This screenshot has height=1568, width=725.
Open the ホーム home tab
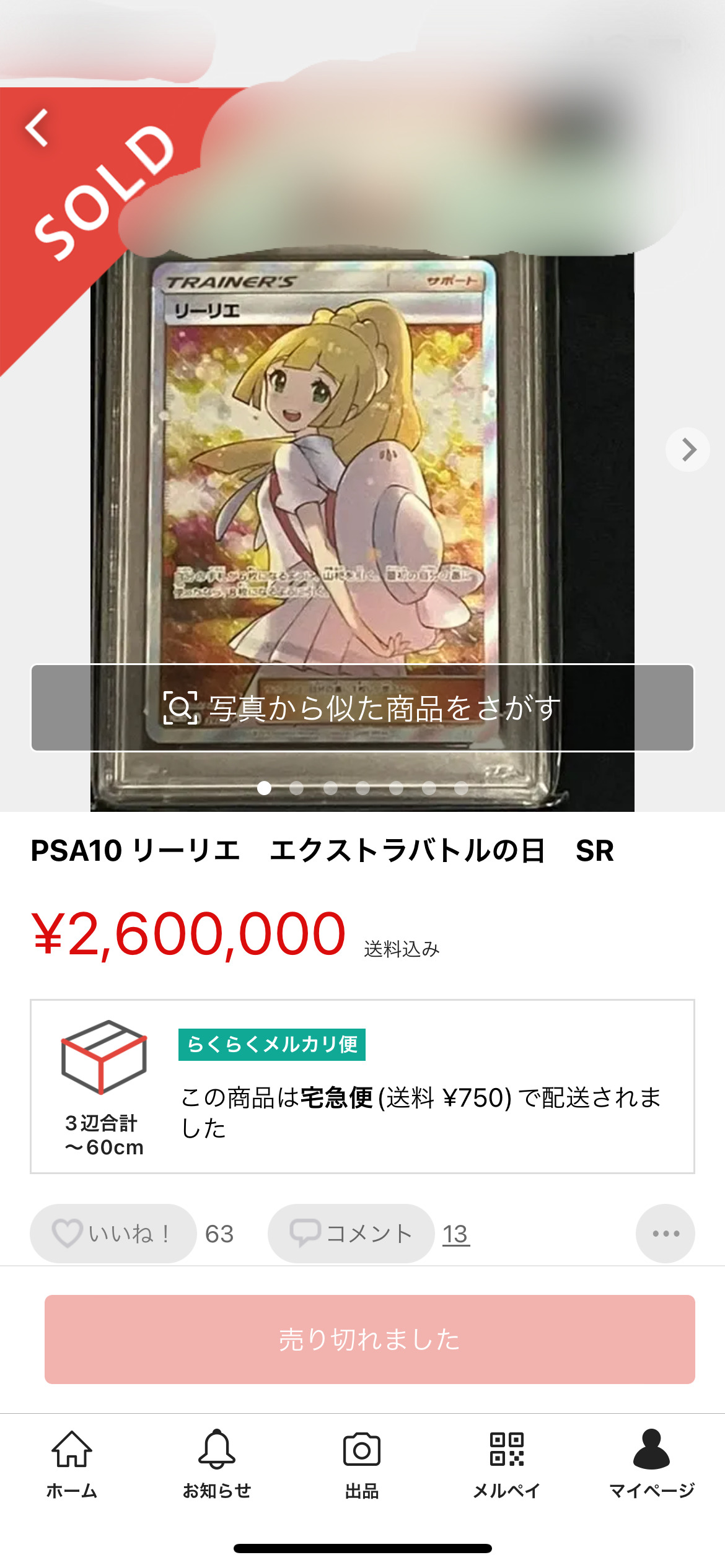(72, 1464)
